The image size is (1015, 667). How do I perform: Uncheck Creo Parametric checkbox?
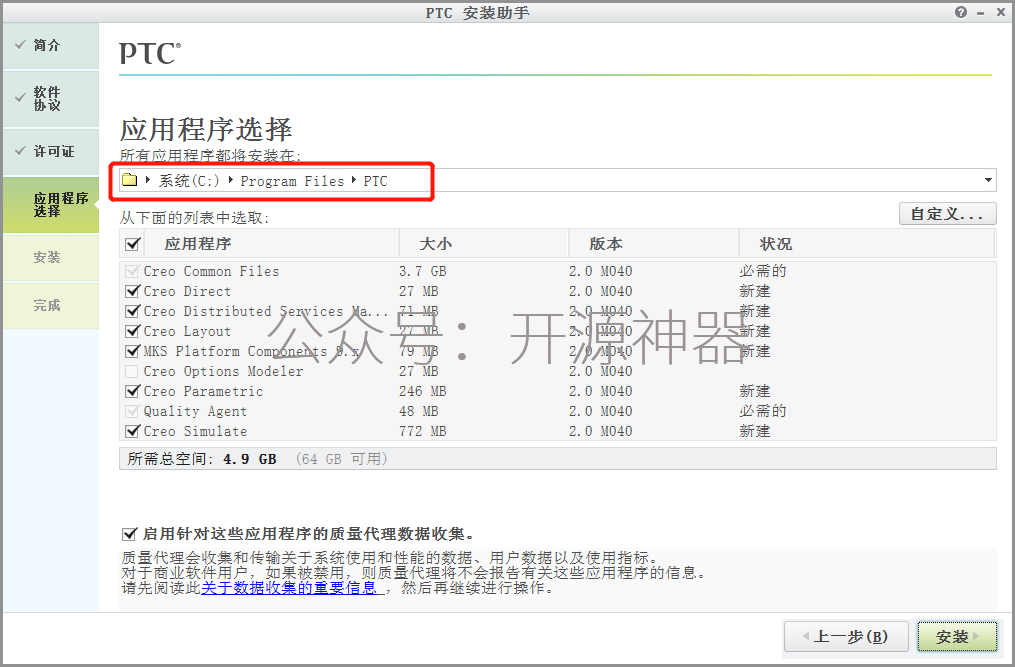[x=132, y=392]
